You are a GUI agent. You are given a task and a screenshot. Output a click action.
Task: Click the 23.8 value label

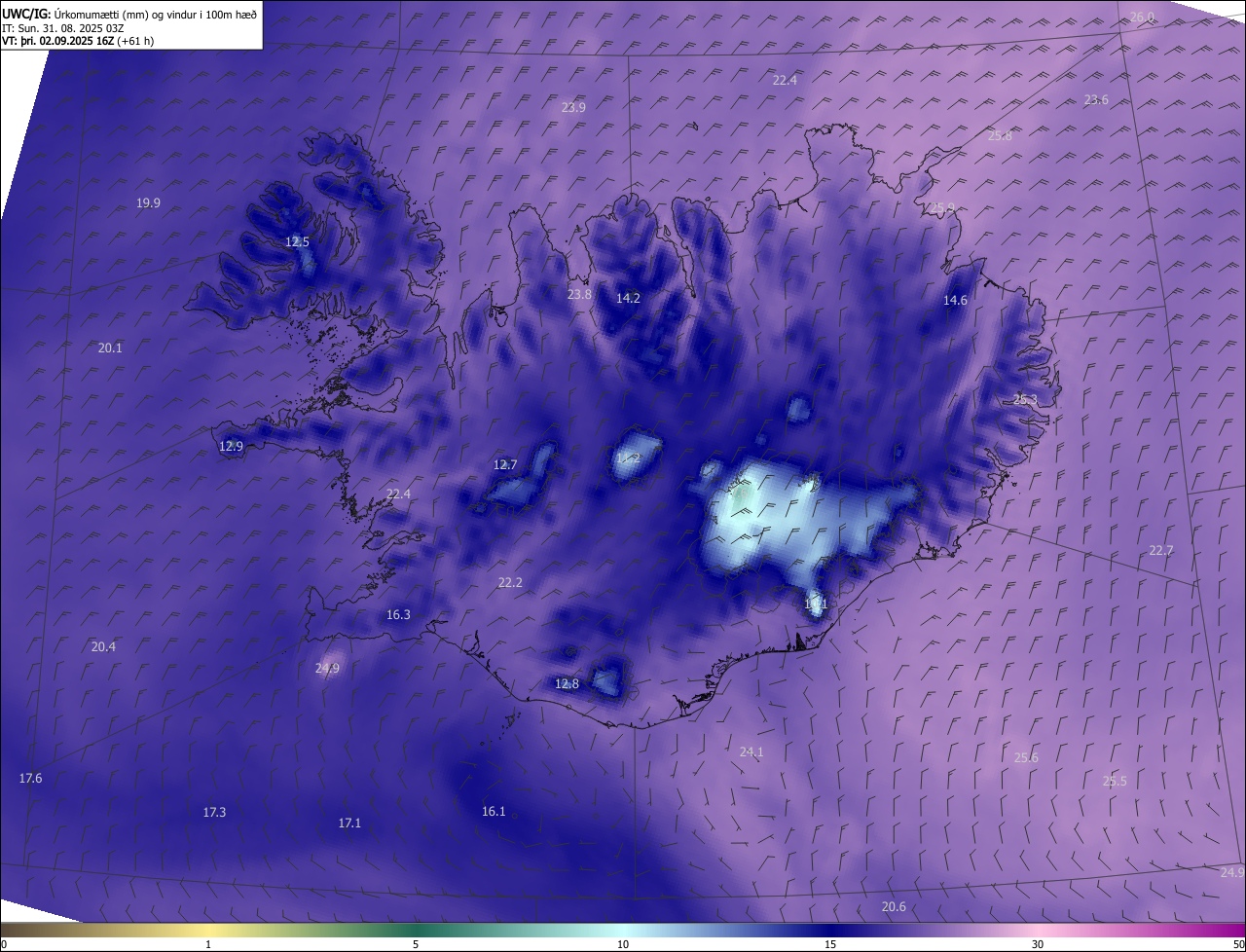pos(579,294)
